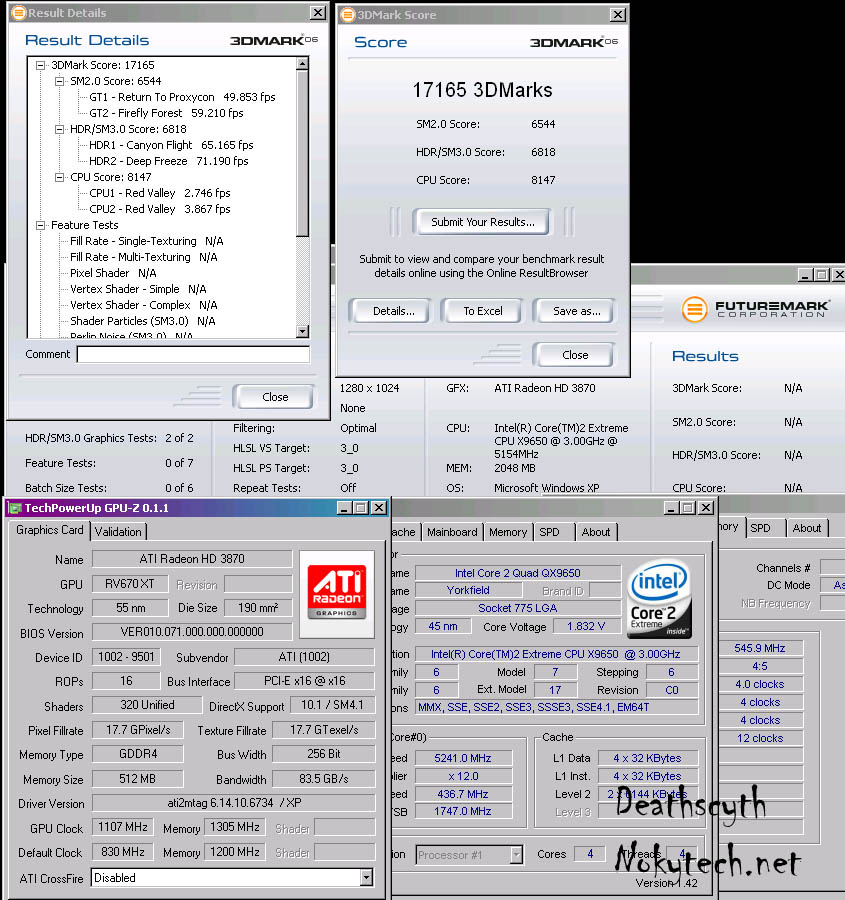Export results with To Excel button
The image size is (845, 900).
click(483, 311)
